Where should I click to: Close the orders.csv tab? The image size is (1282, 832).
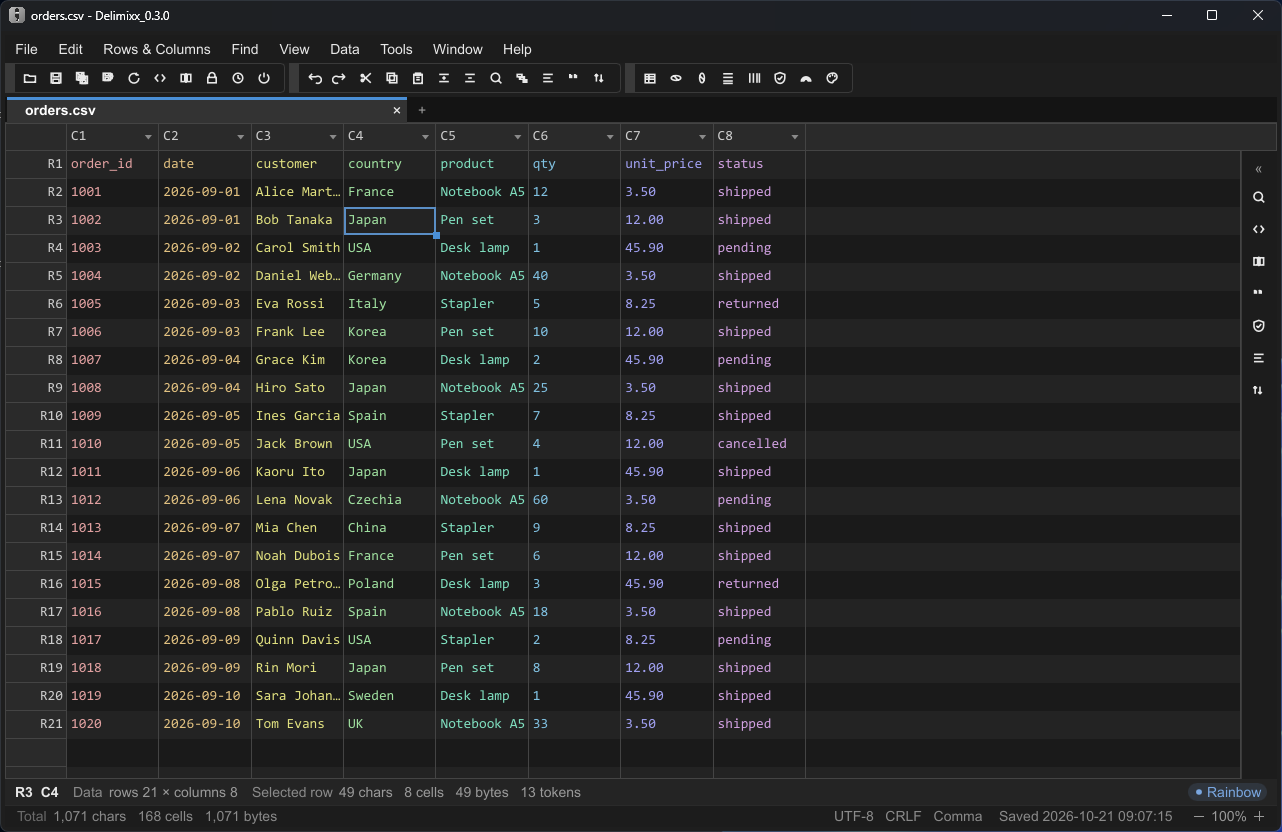(x=397, y=110)
